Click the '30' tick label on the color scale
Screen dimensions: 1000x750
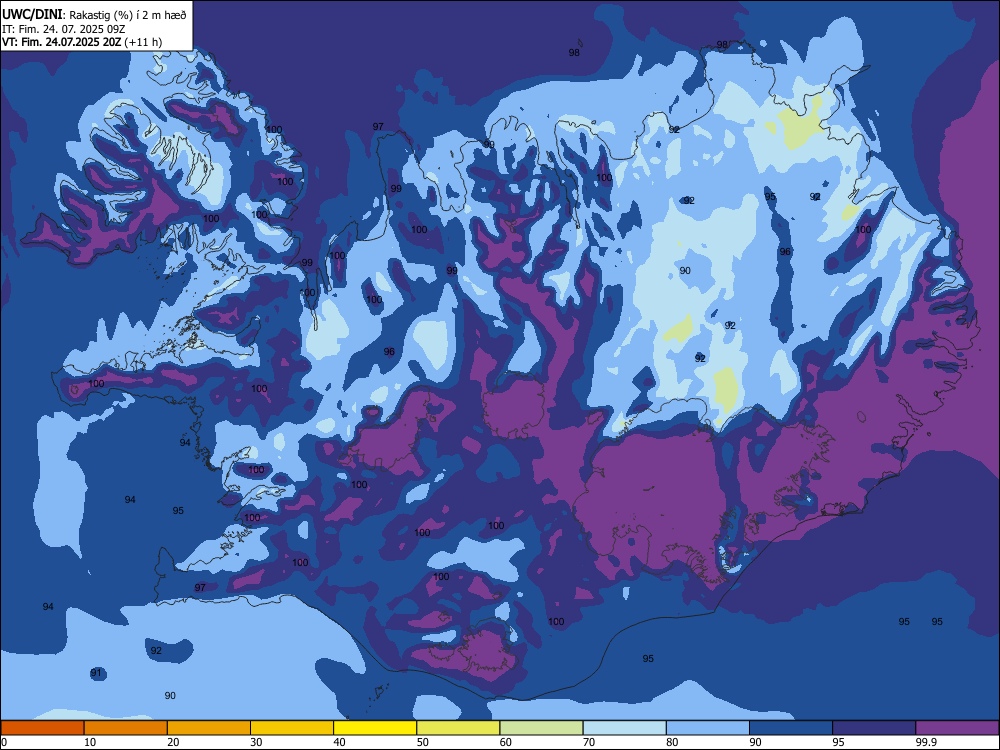tap(256, 742)
